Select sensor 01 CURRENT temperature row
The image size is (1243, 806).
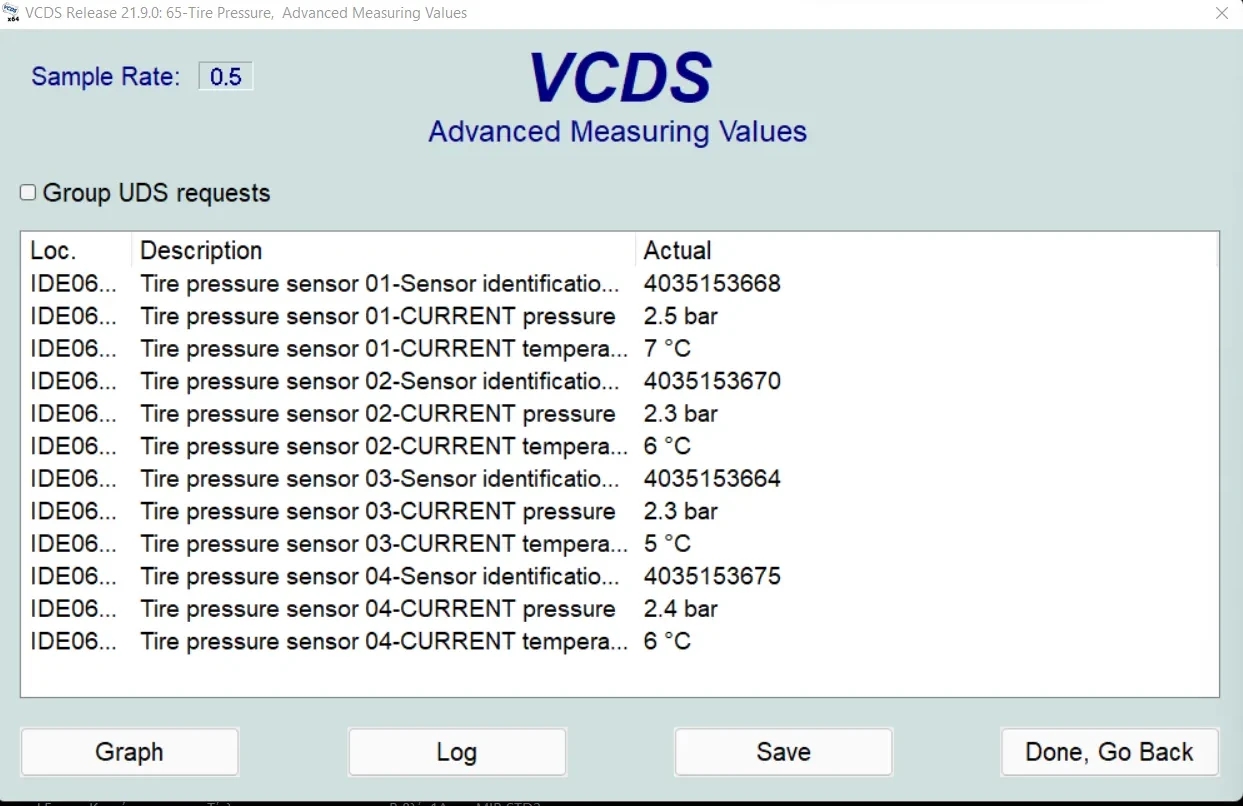(x=619, y=349)
